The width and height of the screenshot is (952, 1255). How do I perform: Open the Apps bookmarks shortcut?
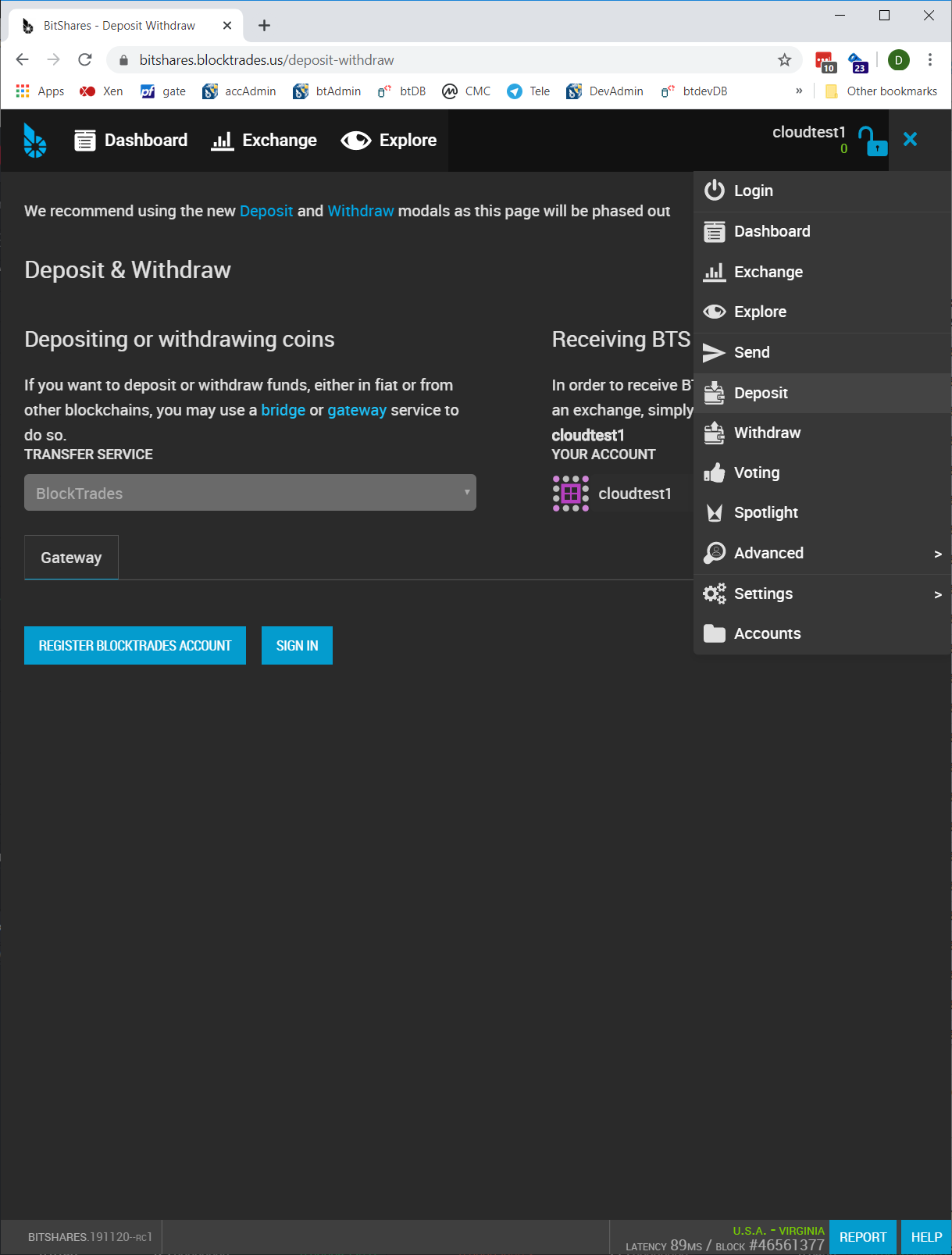(40, 91)
